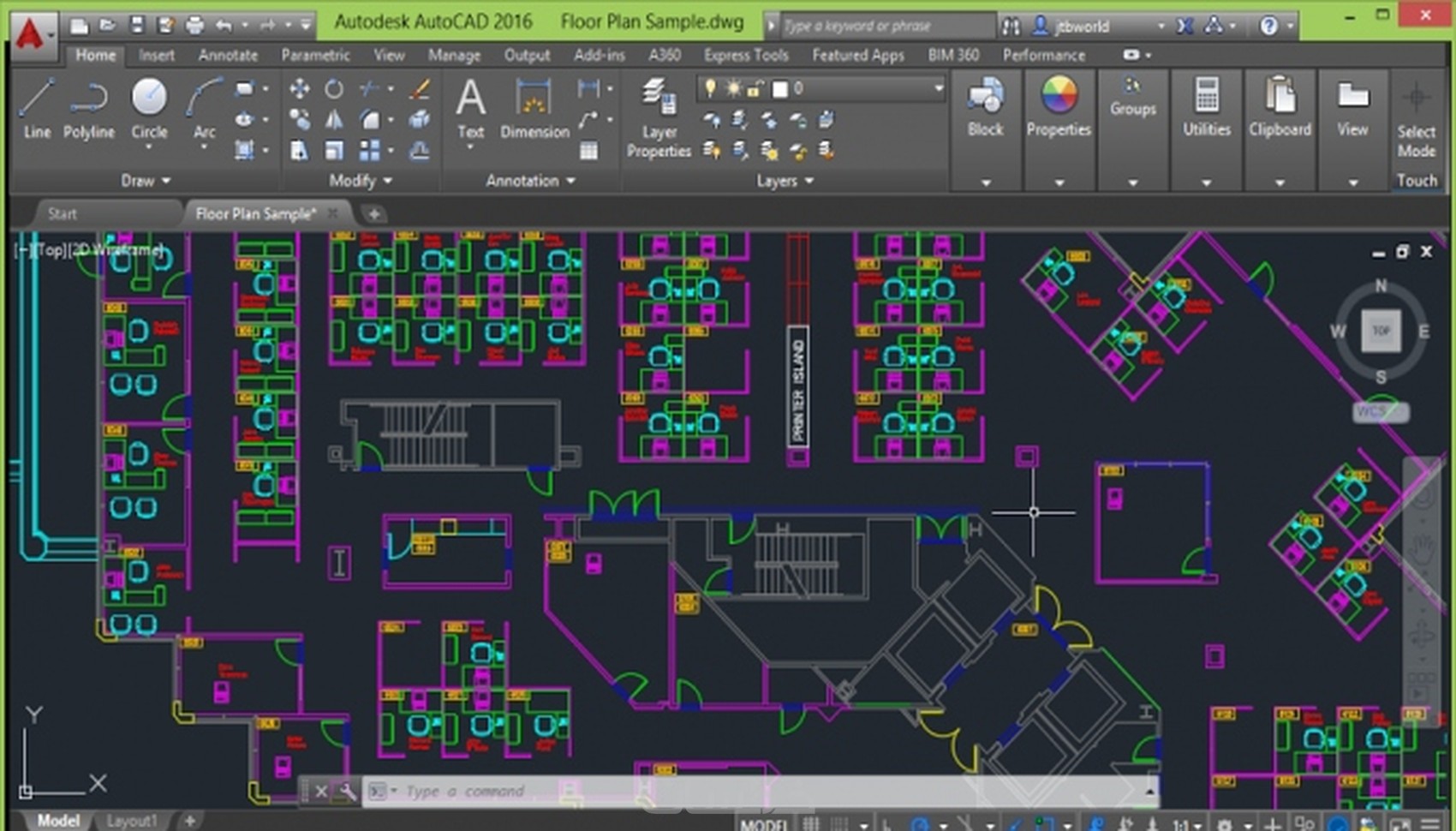The width and height of the screenshot is (1456, 831).
Task: Switch to the Insert ribbon tab
Action: click(x=156, y=55)
